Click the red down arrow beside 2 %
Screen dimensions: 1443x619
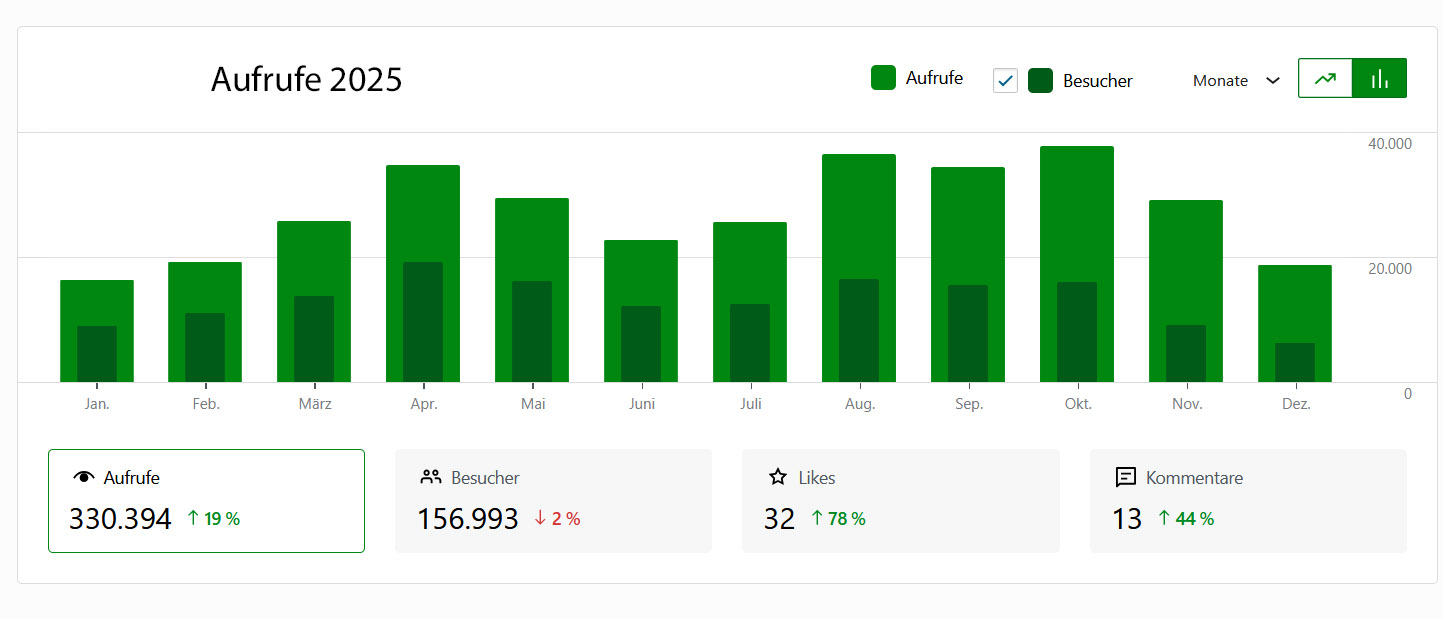pos(540,518)
